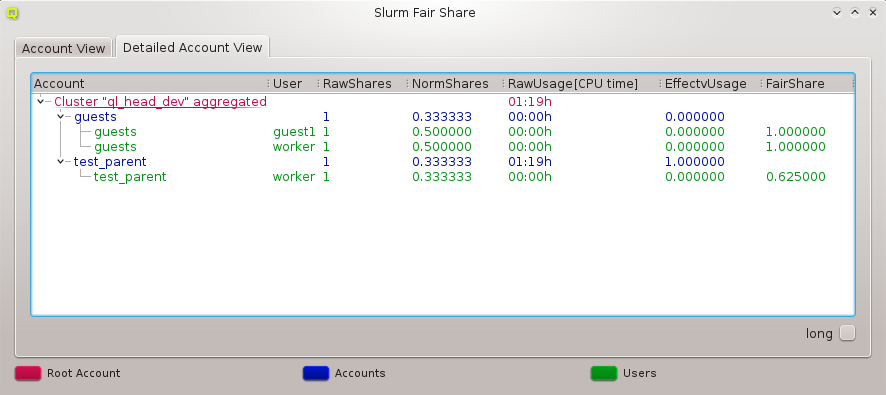
Task: Click the blue guests account name
Action: tap(95, 117)
